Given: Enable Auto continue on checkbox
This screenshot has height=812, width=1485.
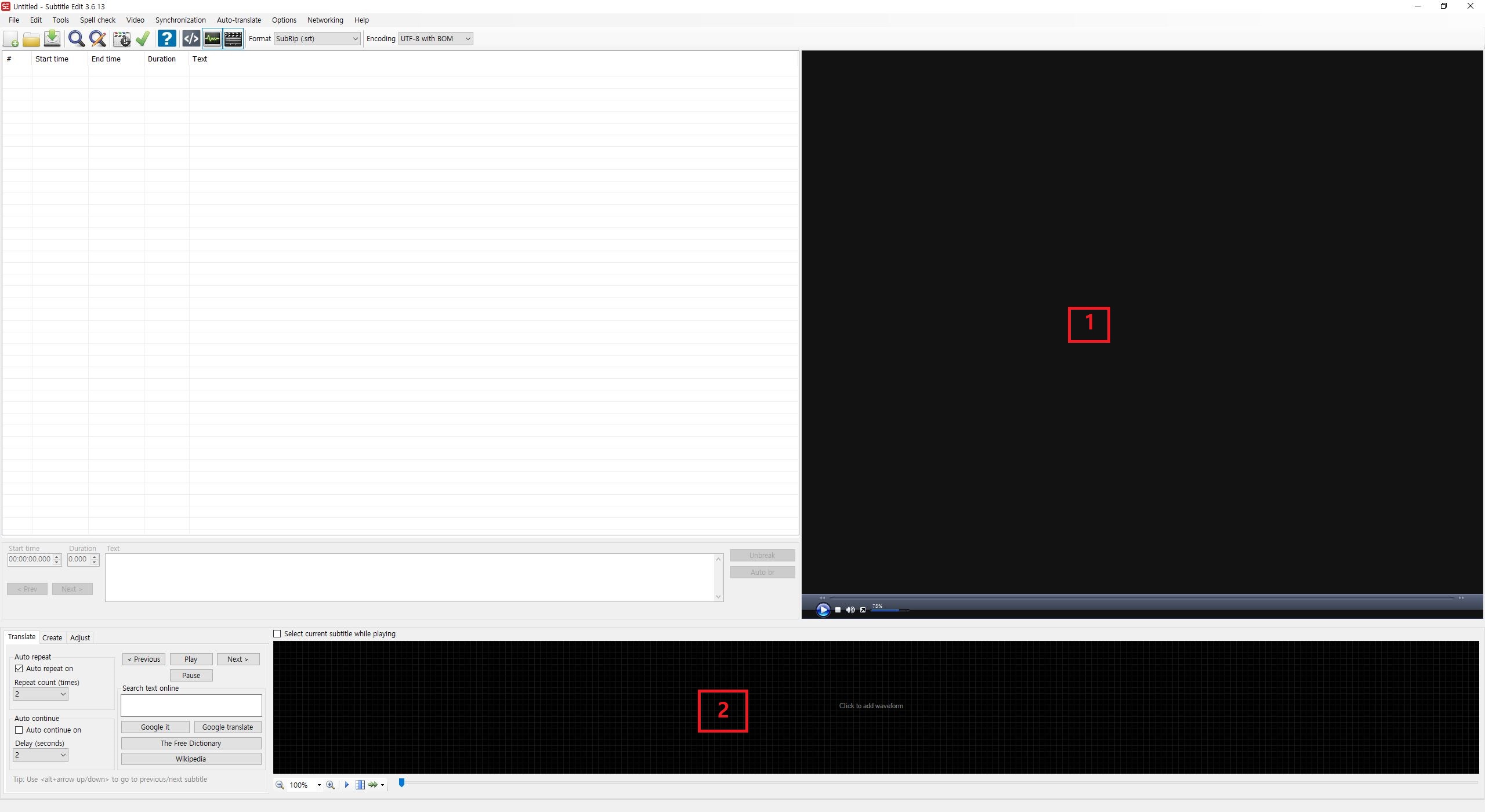Looking at the screenshot, I should (x=19, y=730).
